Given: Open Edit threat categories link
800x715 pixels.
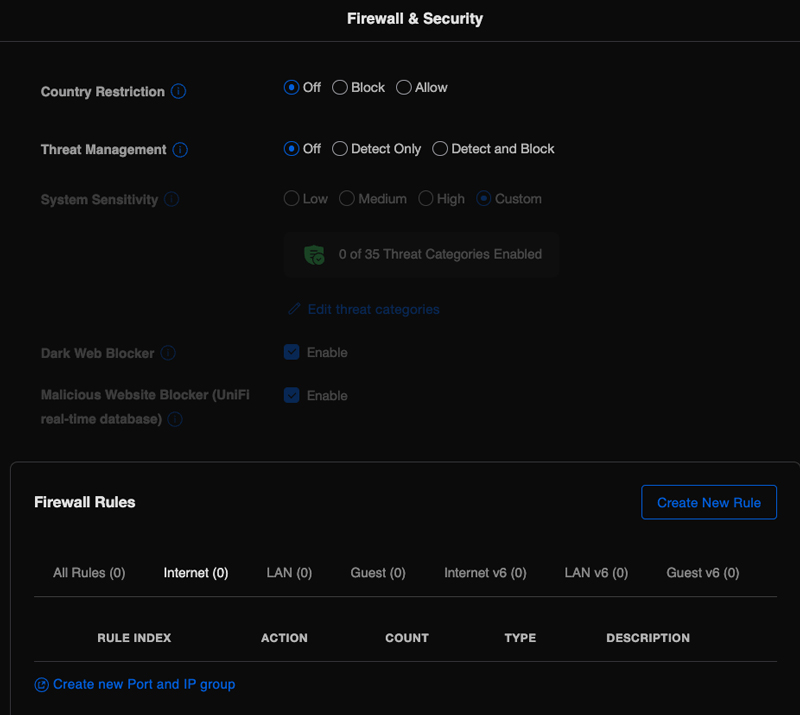Looking at the screenshot, I should [x=373, y=309].
